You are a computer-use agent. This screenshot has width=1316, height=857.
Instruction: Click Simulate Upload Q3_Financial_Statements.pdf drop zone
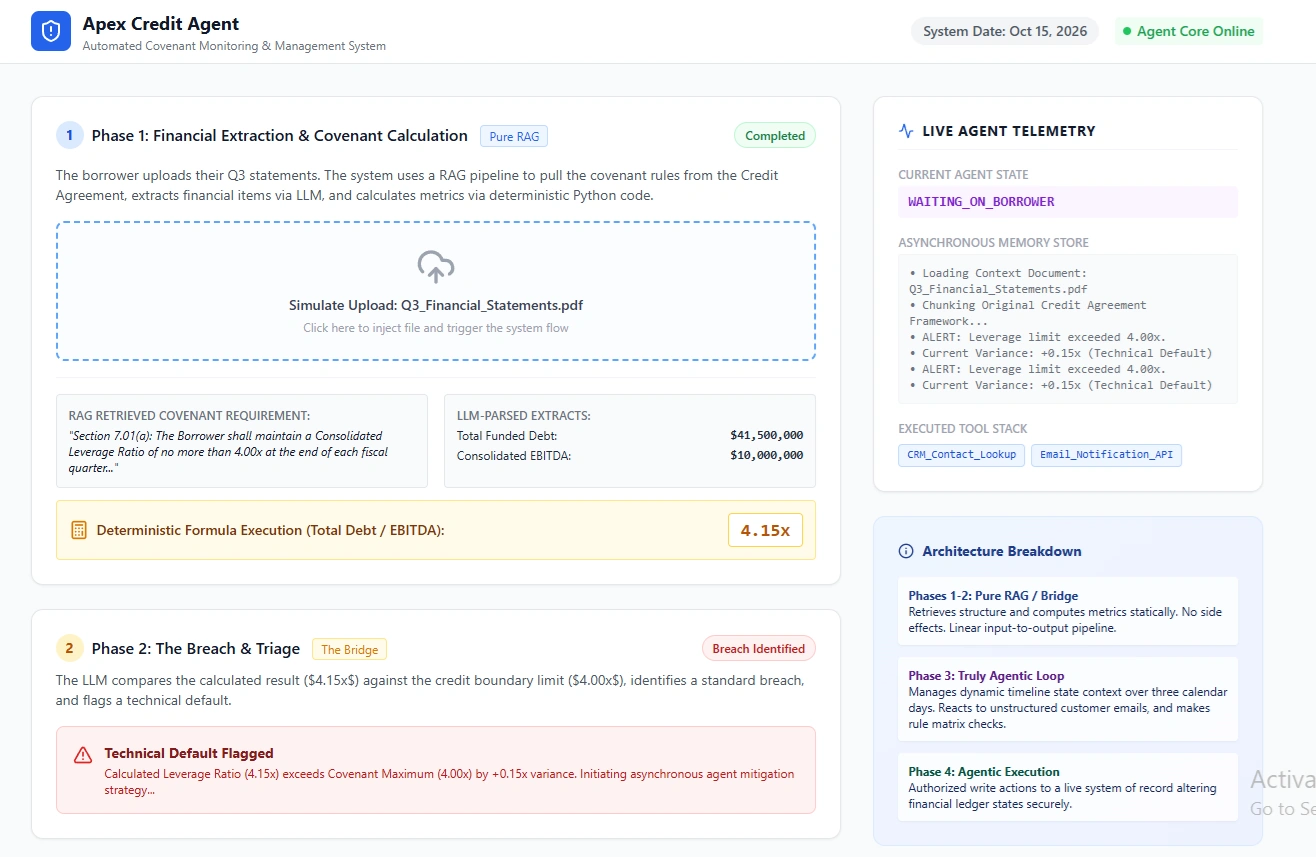coord(436,291)
